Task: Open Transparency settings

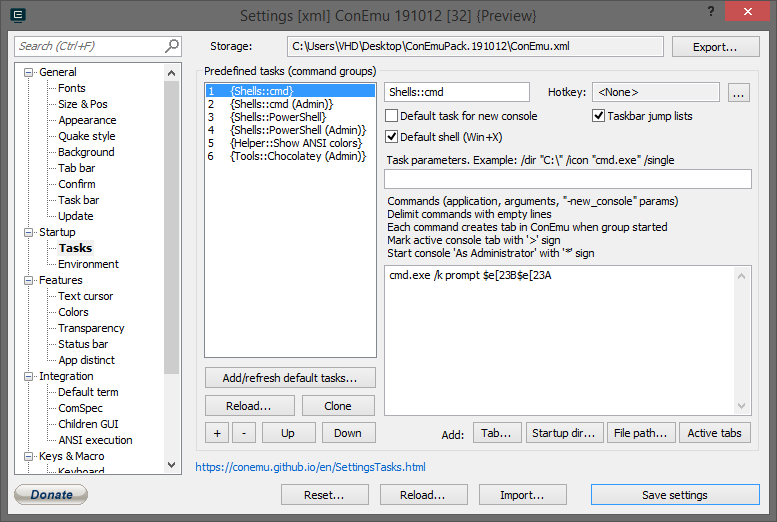Action: (x=91, y=328)
